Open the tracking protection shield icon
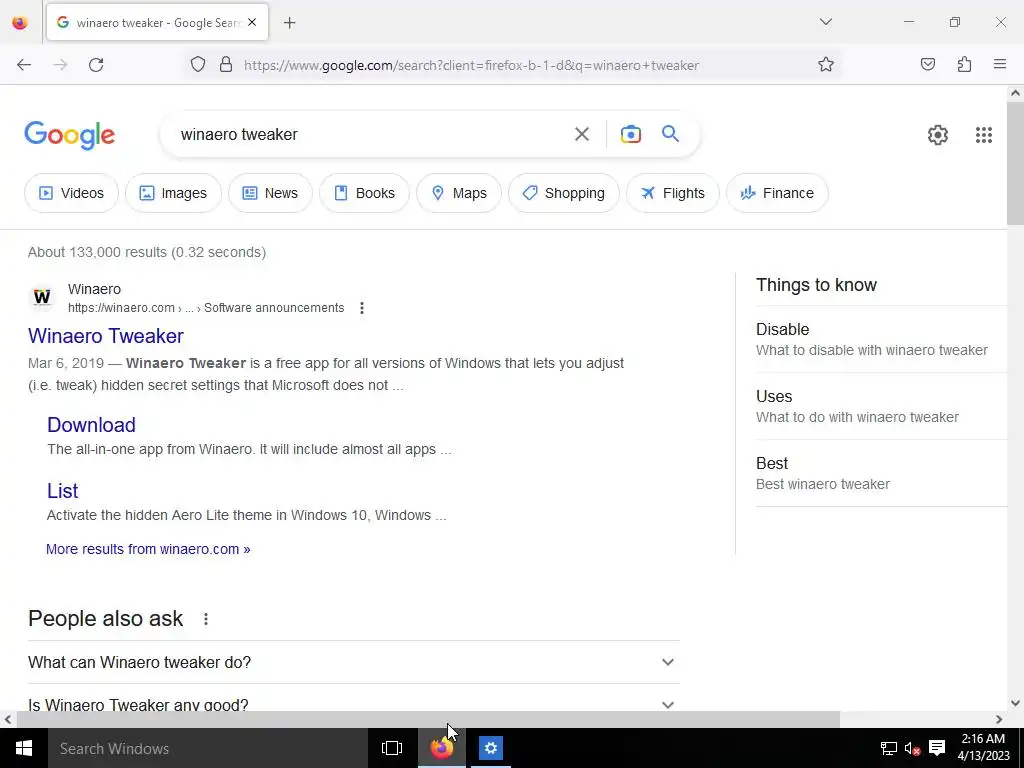The width and height of the screenshot is (1024, 768). (x=198, y=65)
